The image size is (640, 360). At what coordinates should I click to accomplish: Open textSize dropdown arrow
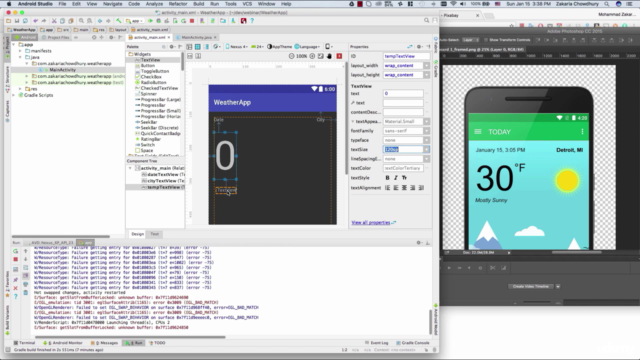(427, 149)
